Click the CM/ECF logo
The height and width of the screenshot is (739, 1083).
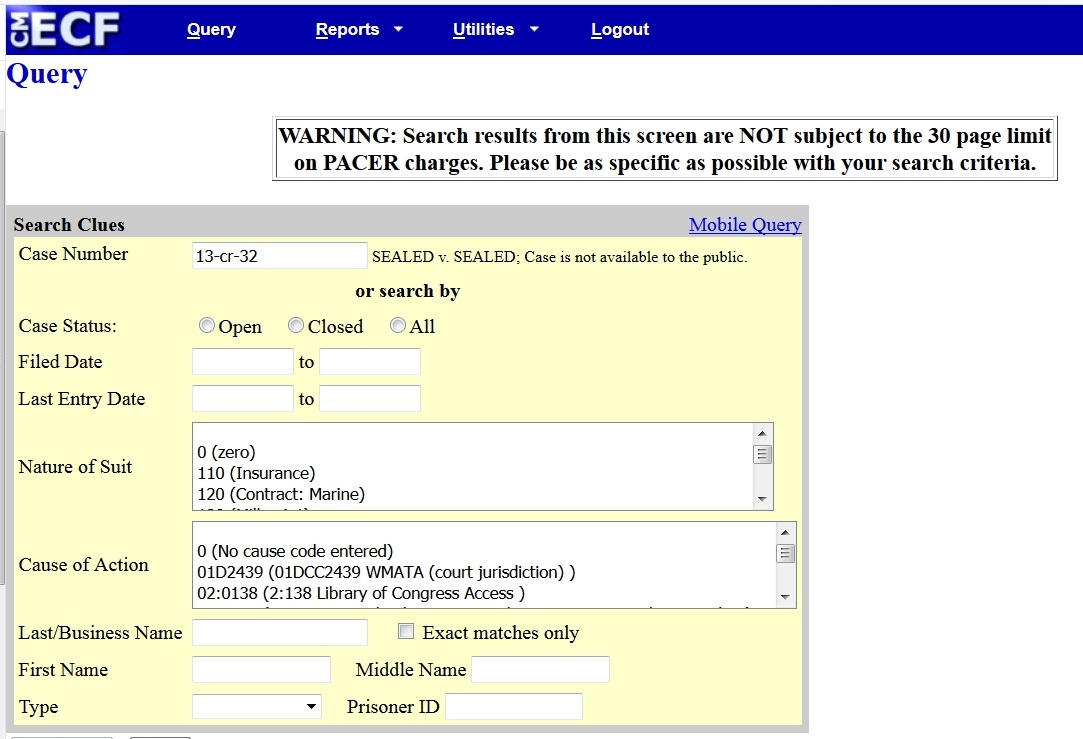coord(64,29)
